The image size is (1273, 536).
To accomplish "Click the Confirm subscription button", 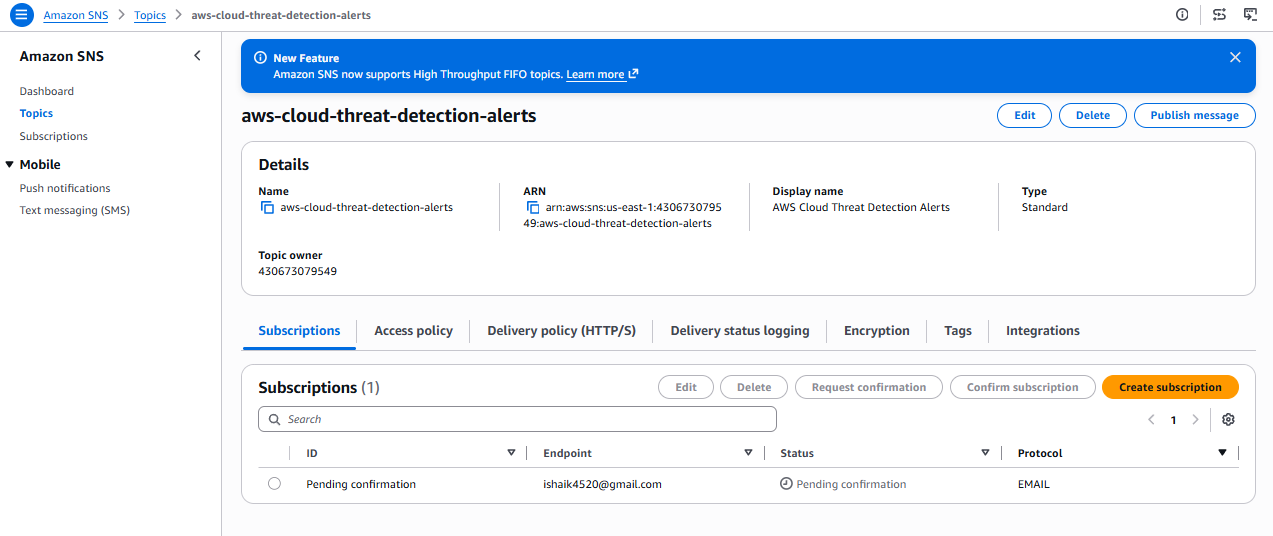I will coord(1022,387).
